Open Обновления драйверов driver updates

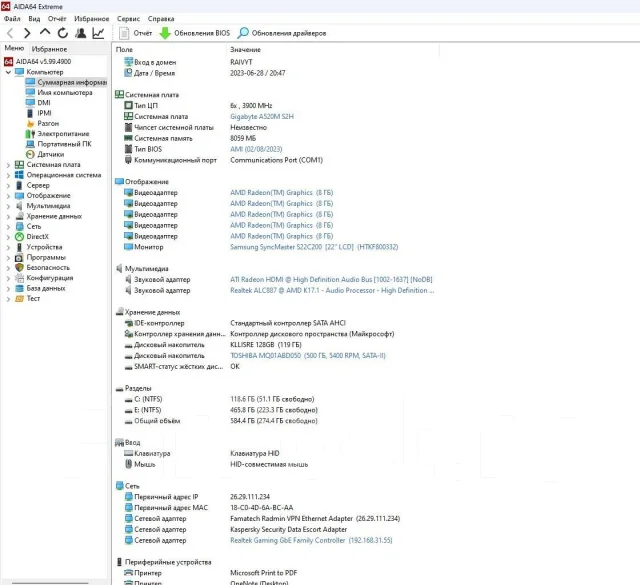[282, 33]
